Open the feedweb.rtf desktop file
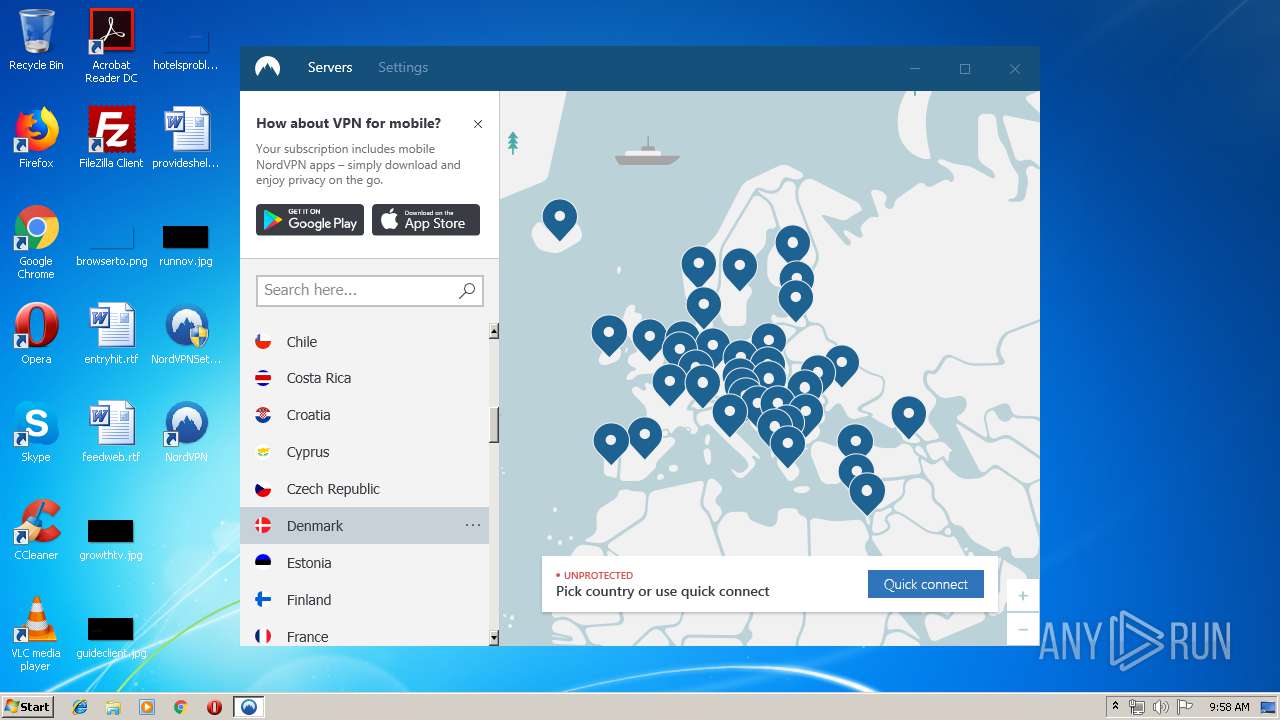The width and height of the screenshot is (1280, 720). click(x=111, y=432)
